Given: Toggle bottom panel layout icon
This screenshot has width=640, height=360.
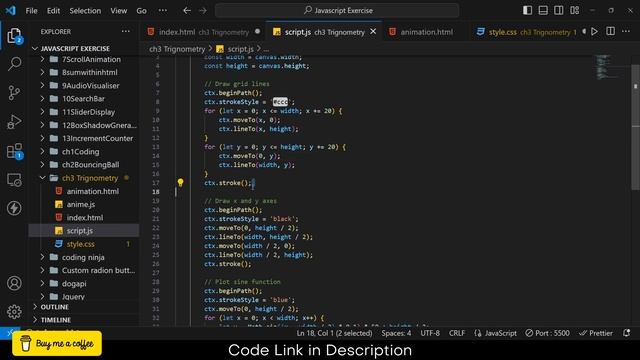Looking at the screenshot, I should (x=543, y=10).
